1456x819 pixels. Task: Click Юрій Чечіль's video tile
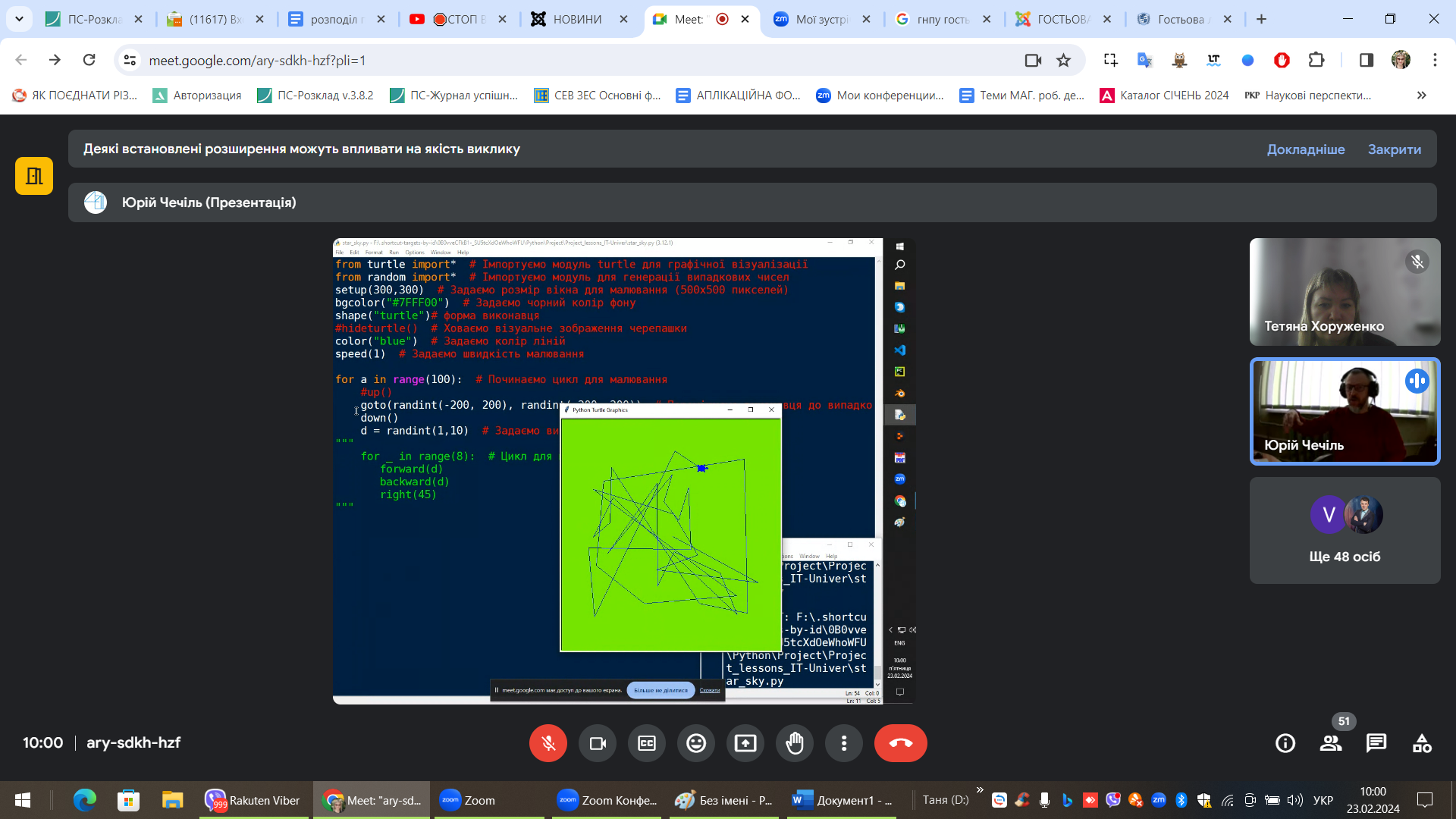[x=1345, y=411]
